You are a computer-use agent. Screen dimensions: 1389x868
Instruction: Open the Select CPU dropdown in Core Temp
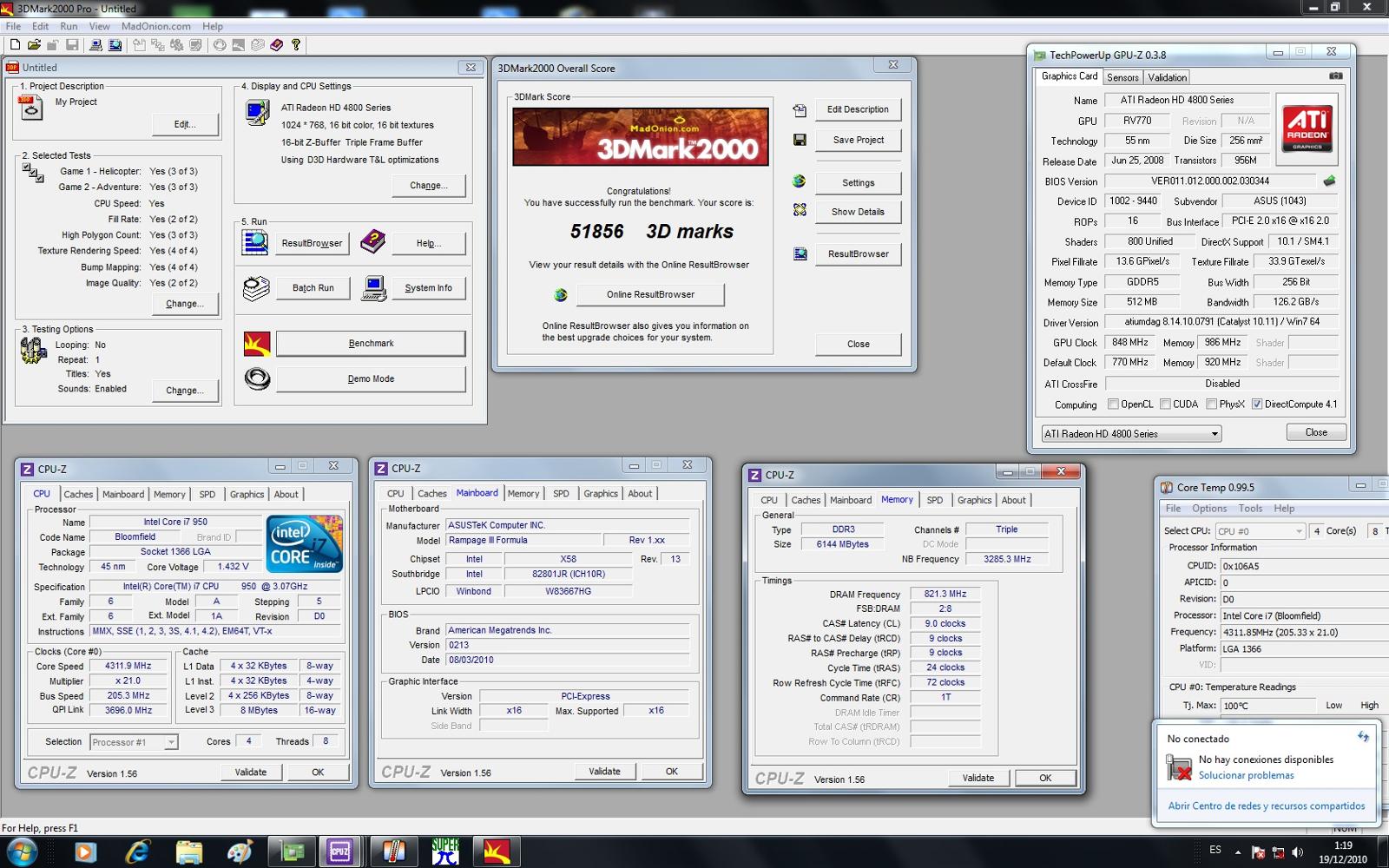pos(1260,531)
